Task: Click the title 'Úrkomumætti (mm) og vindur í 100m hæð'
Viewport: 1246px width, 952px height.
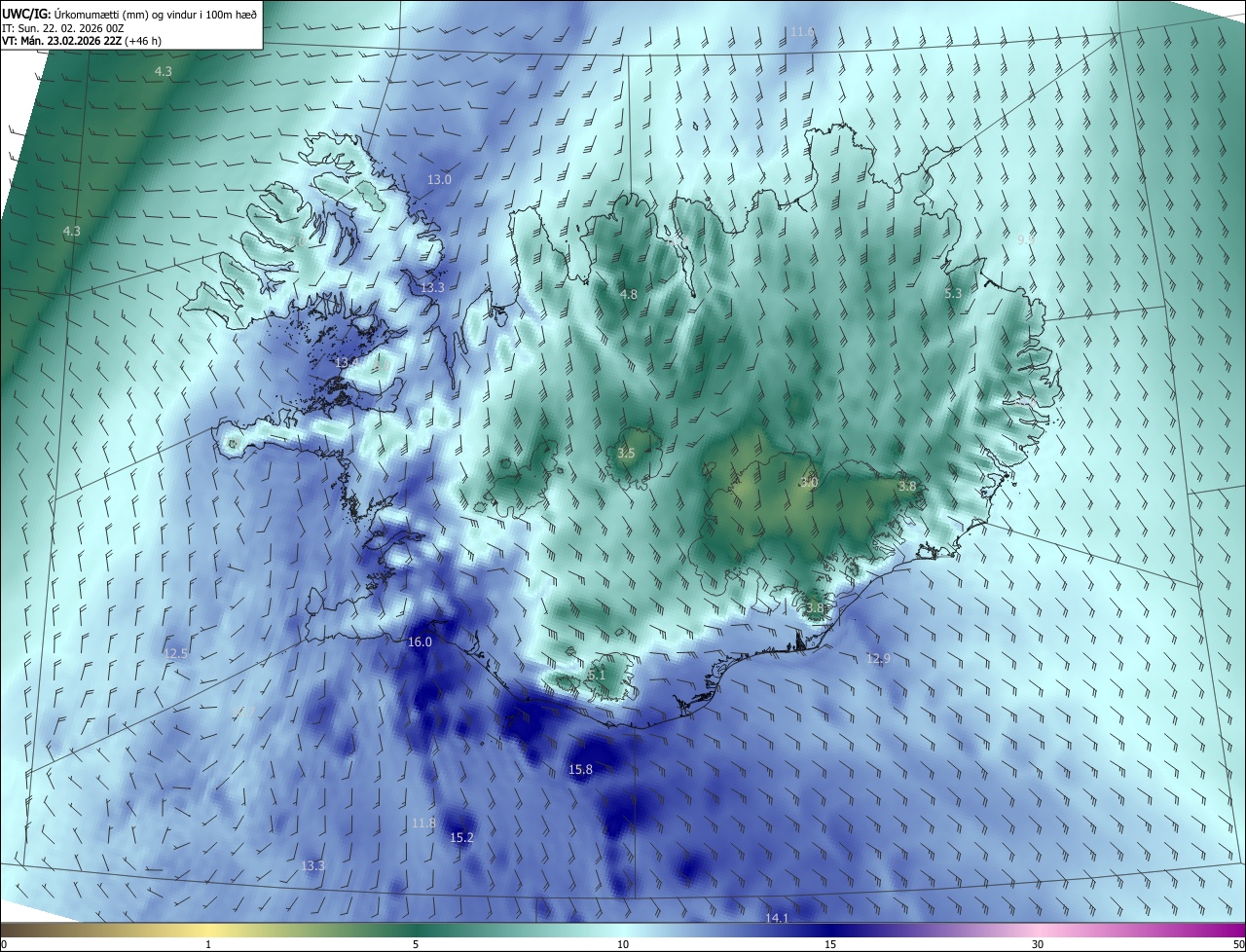Action: pos(156,13)
